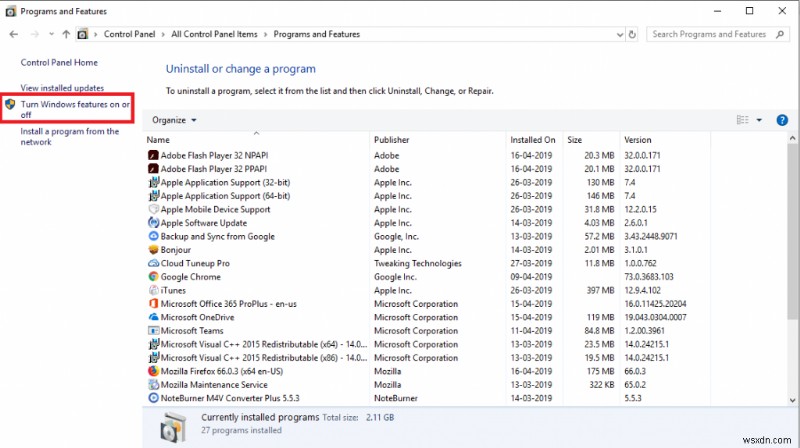Click the change view layout icon
The height and width of the screenshot is (448, 800).
742,120
